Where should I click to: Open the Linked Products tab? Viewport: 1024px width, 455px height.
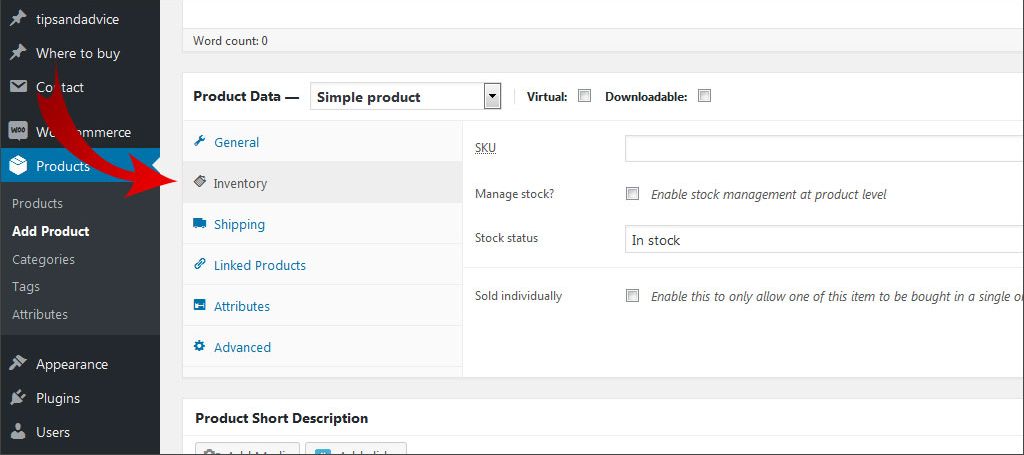259,266
